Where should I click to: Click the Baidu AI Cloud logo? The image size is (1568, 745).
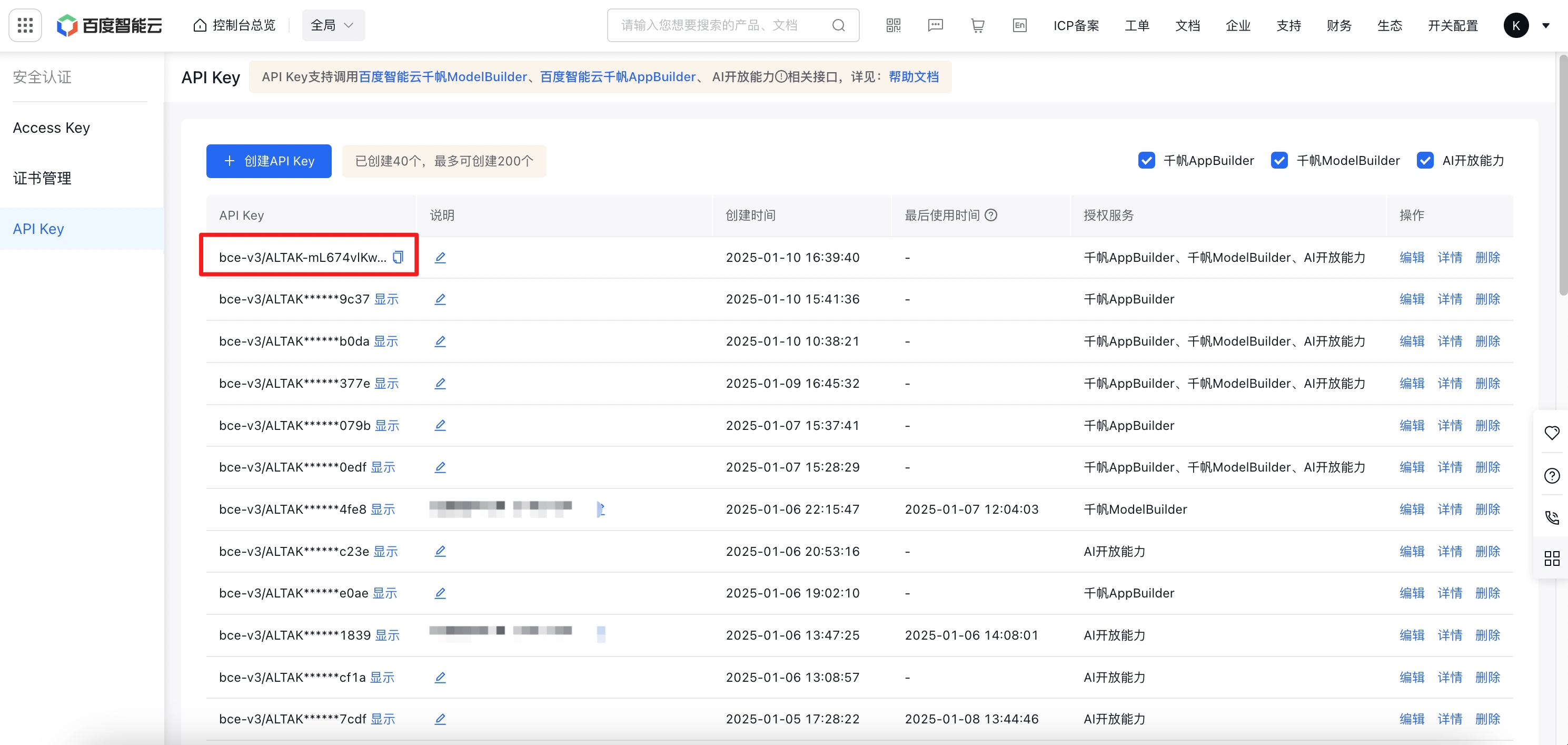(110, 25)
